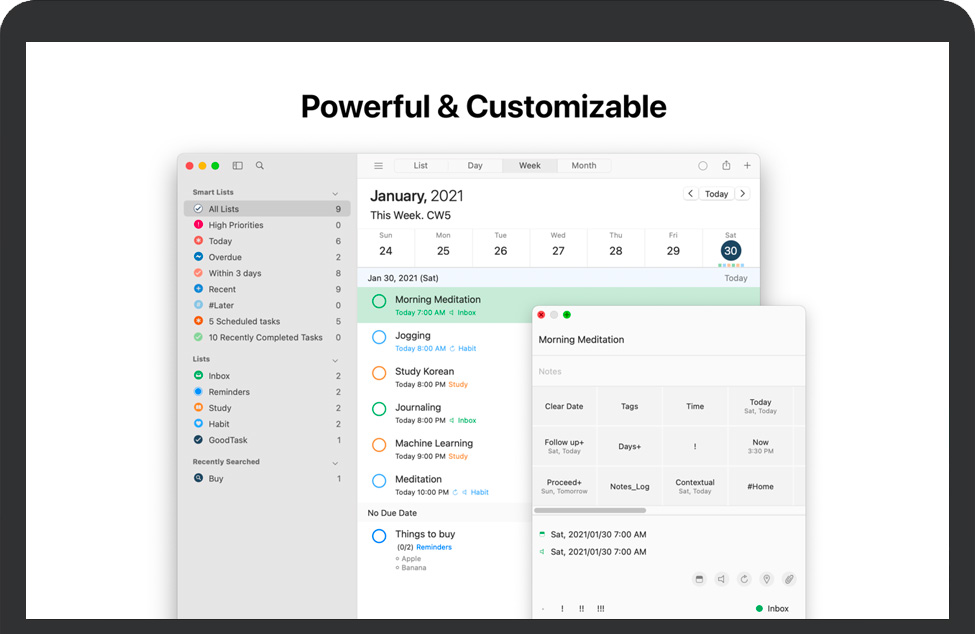Click the Today navigation button
This screenshot has width=975, height=634.
pyautogui.click(x=716, y=194)
